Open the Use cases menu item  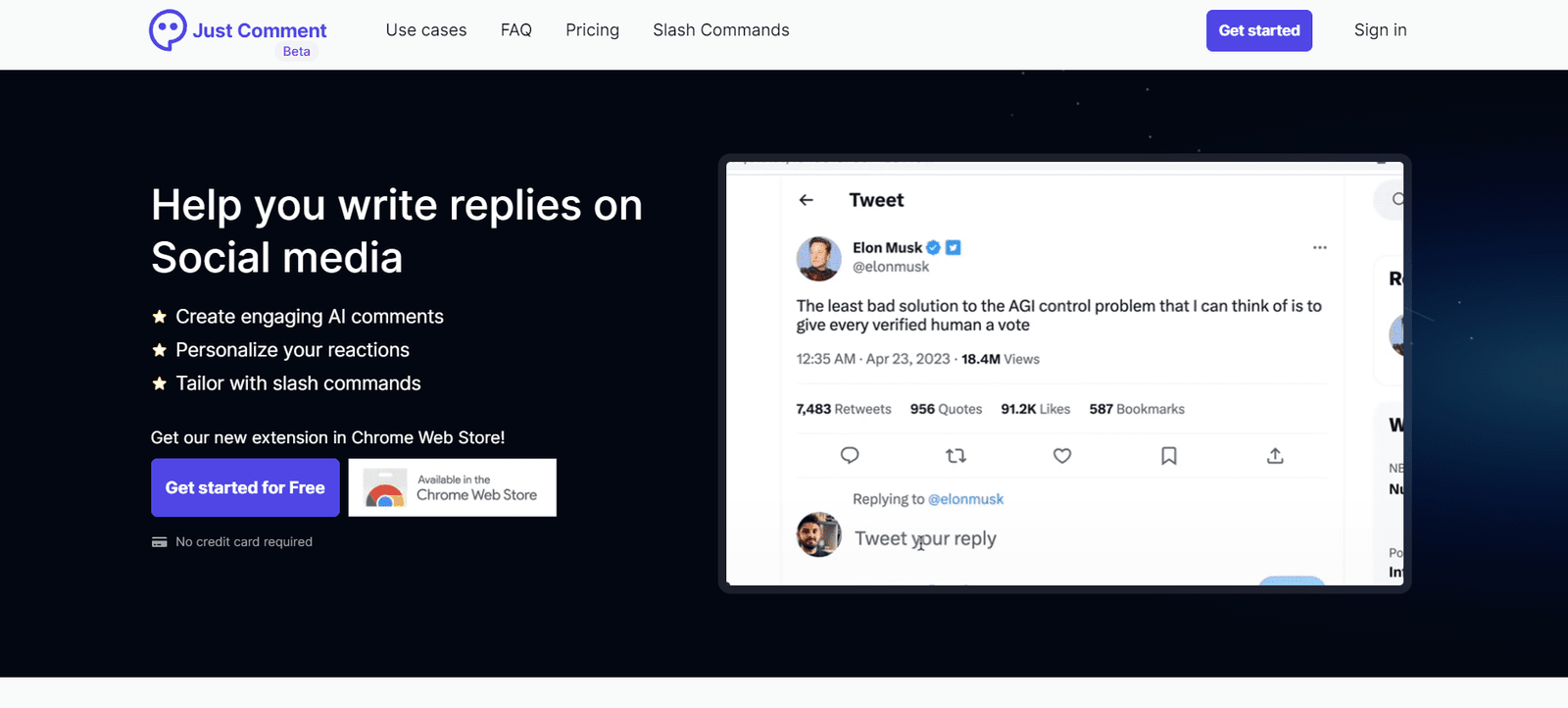click(426, 30)
